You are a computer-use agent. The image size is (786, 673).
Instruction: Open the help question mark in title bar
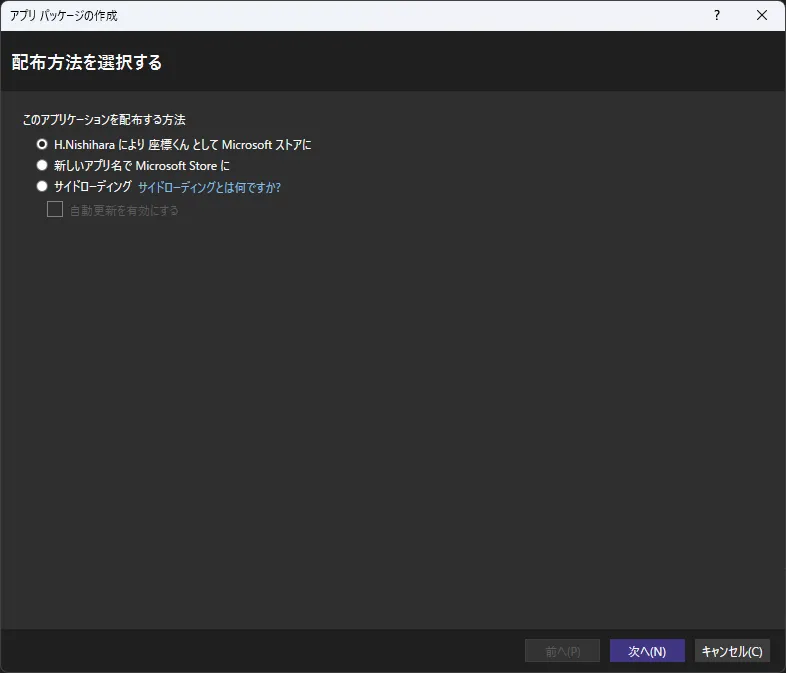tap(717, 16)
